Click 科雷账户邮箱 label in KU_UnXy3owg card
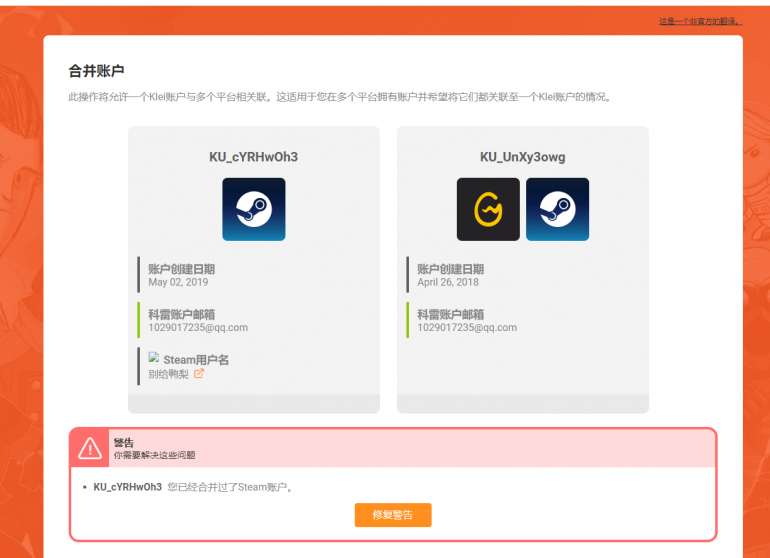This screenshot has width=770, height=558. coord(451,314)
